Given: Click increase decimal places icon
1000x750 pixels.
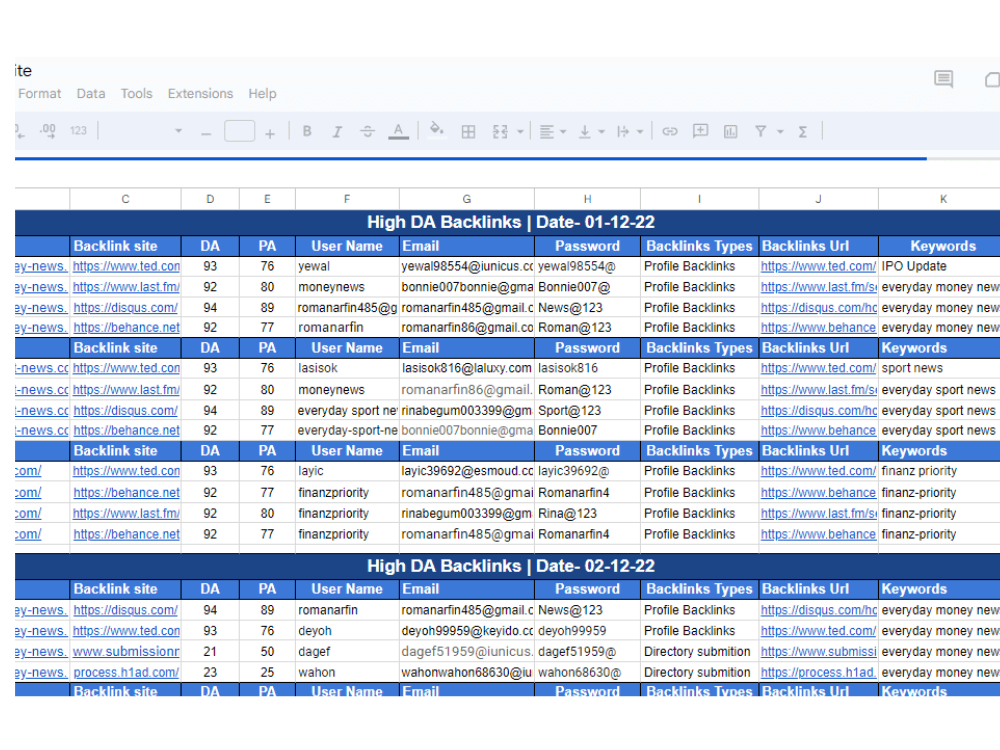Looking at the screenshot, I should pos(48,131).
